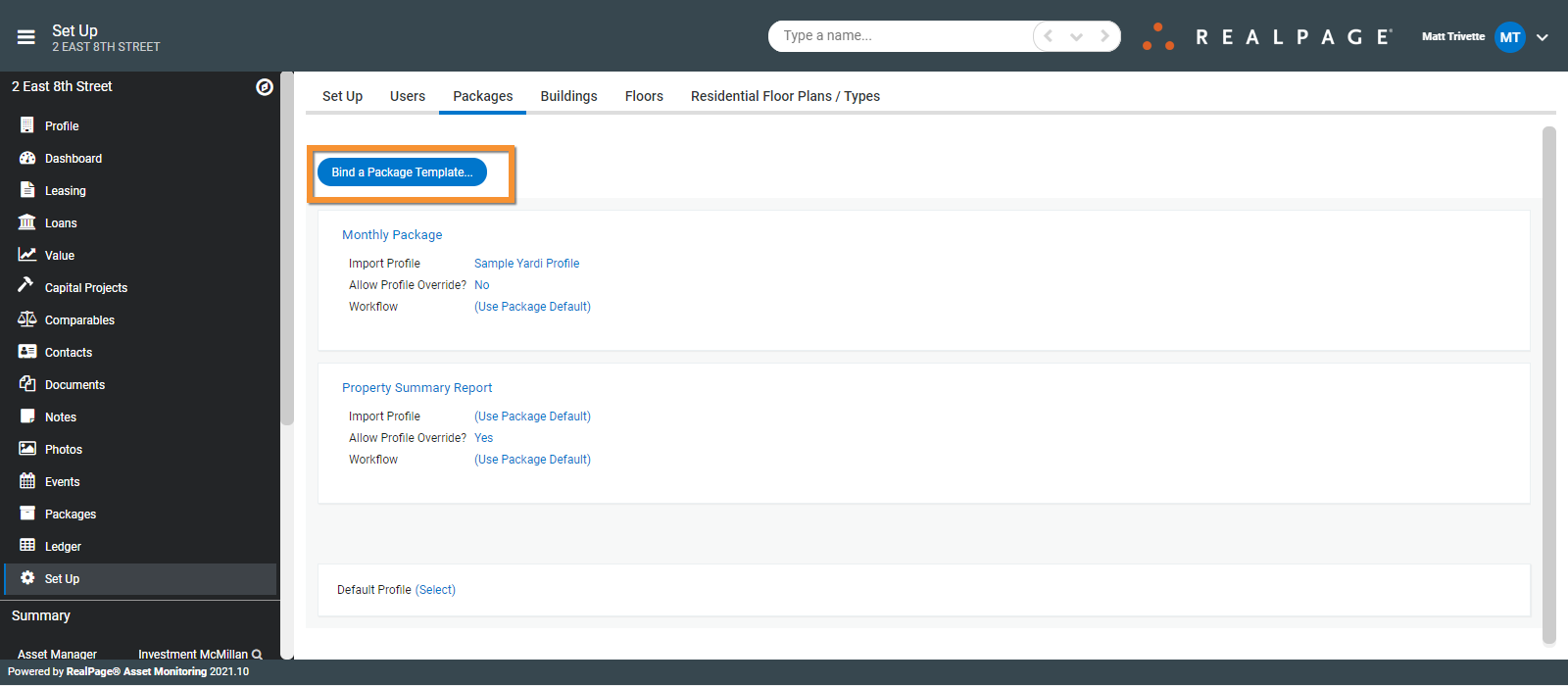The width and height of the screenshot is (1568, 686).
Task: Click the Dashboard gauge icon
Action: click(27, 158)
